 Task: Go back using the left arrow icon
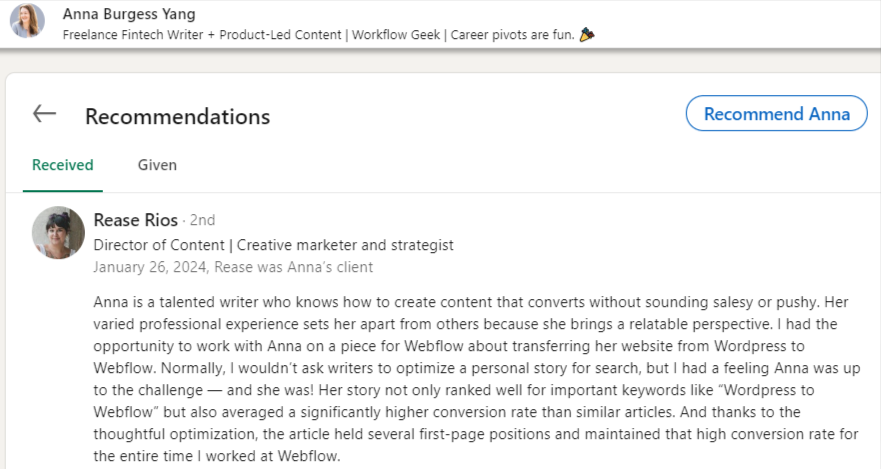pyautogui.click(x=44, y=114)
